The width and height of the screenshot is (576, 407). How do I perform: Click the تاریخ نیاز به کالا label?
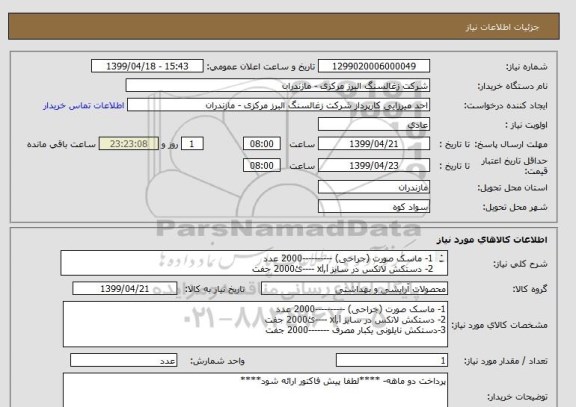pos(214,289)
